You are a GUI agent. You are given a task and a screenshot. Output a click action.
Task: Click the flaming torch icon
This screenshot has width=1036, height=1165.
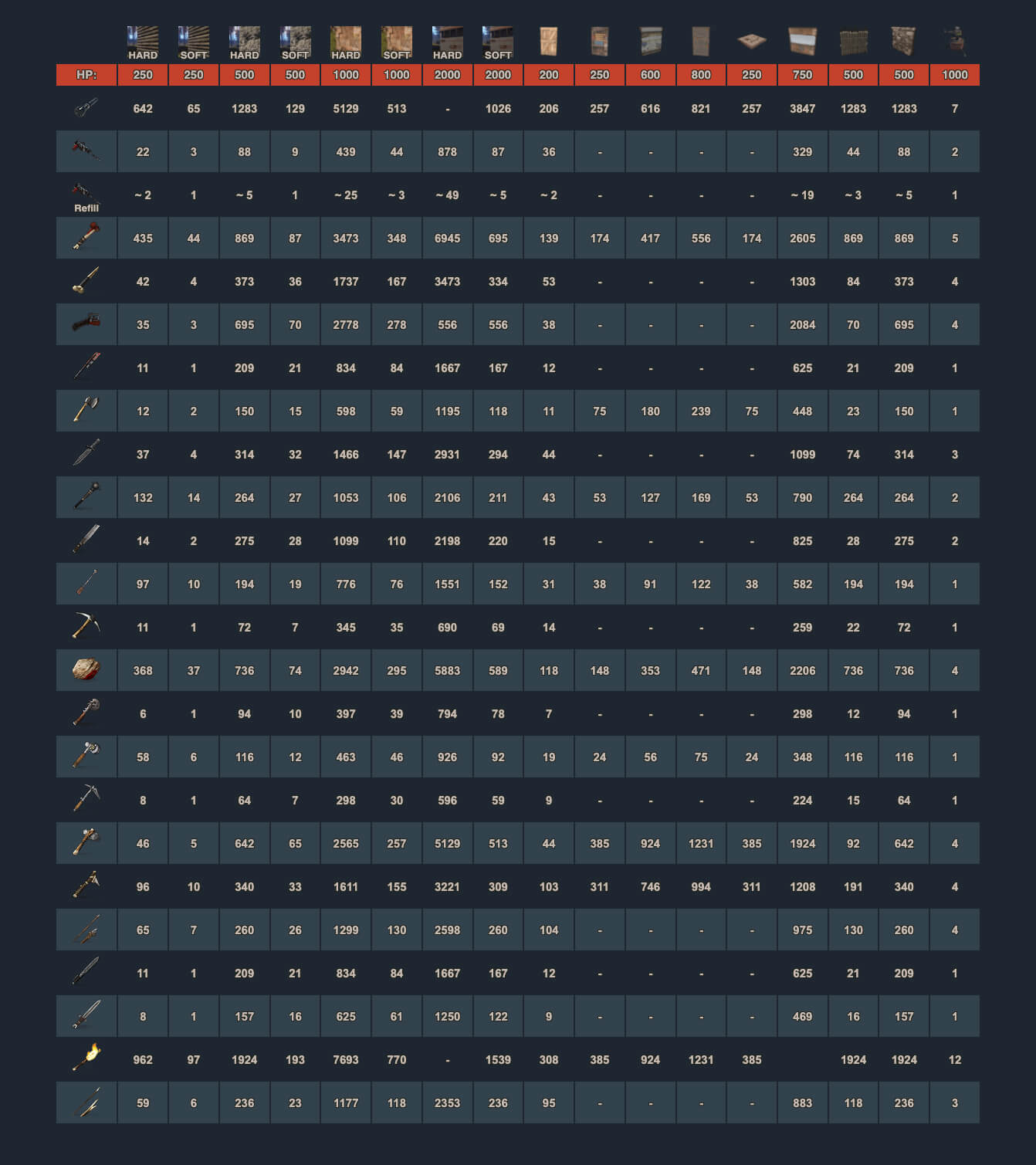[x=86, y=1057]
